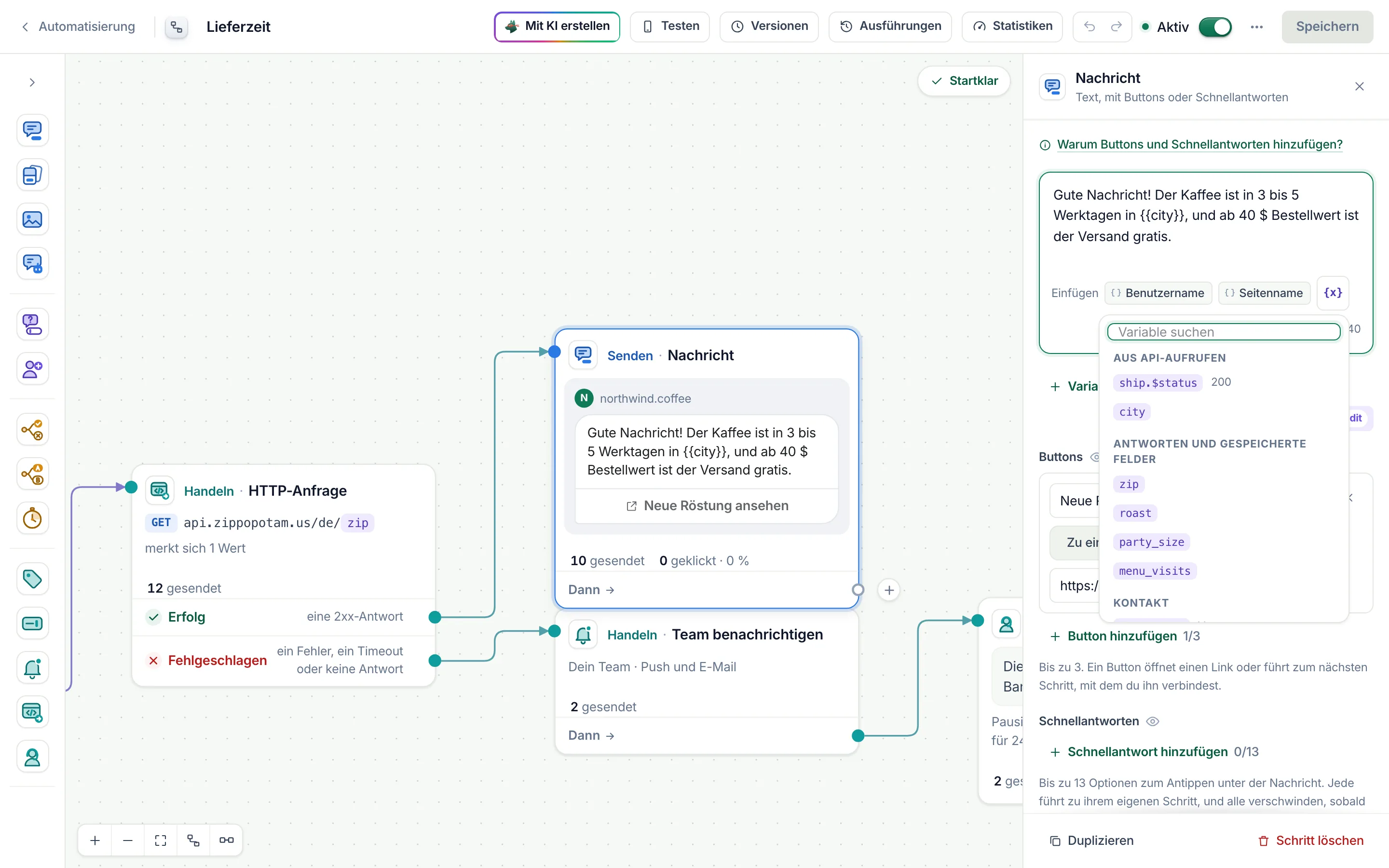Expand the left sidebar with chevron
1389x868 pixels.
click(32, 82)
